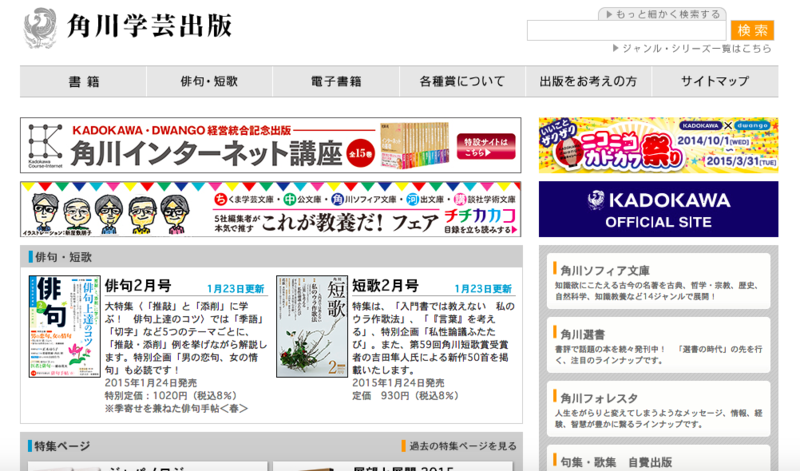Open 句集・歌集 自費出版 sidebar card

pyautogui.click(x=659, y=458)
